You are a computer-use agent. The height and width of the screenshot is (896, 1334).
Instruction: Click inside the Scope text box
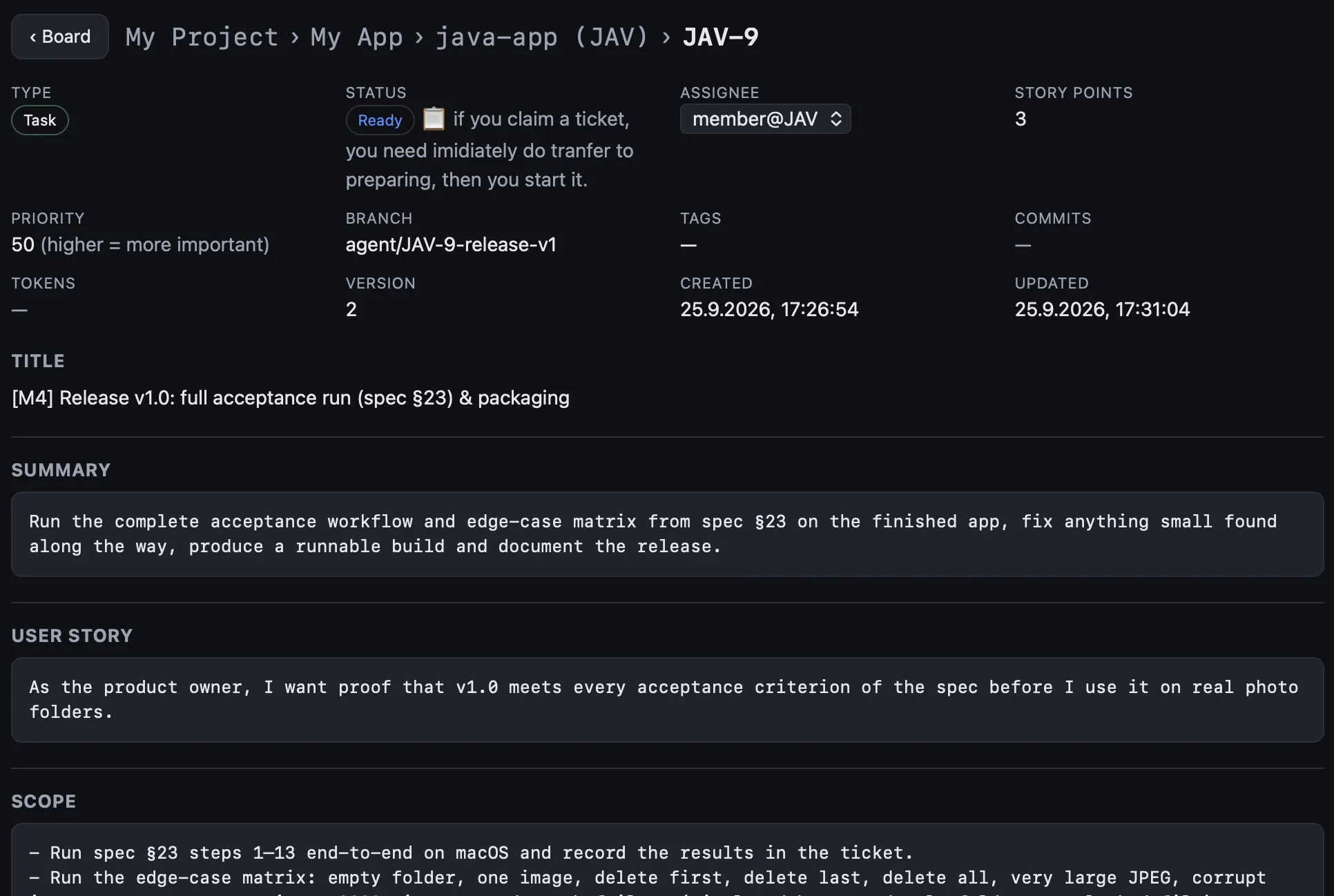667,860
